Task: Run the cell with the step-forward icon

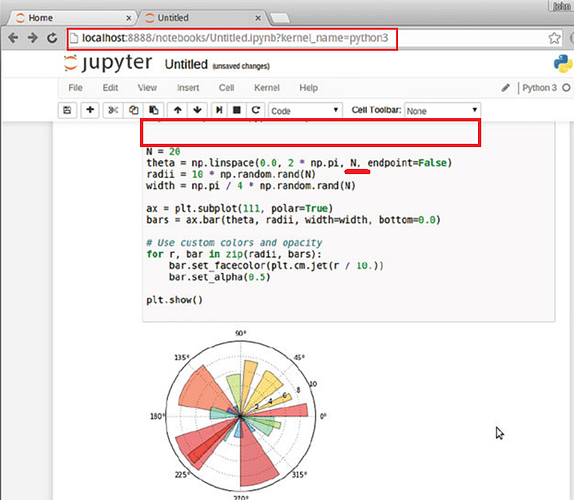Action: point(219,110)
